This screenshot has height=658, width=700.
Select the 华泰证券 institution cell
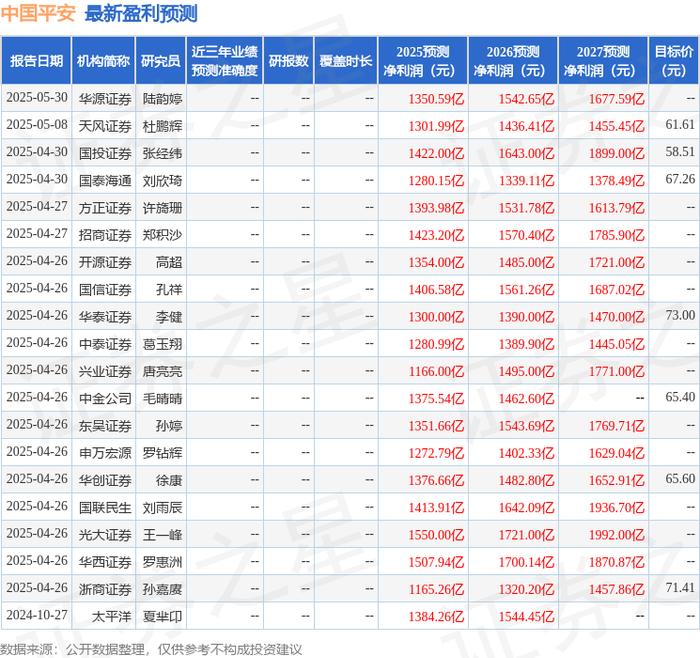105,317
